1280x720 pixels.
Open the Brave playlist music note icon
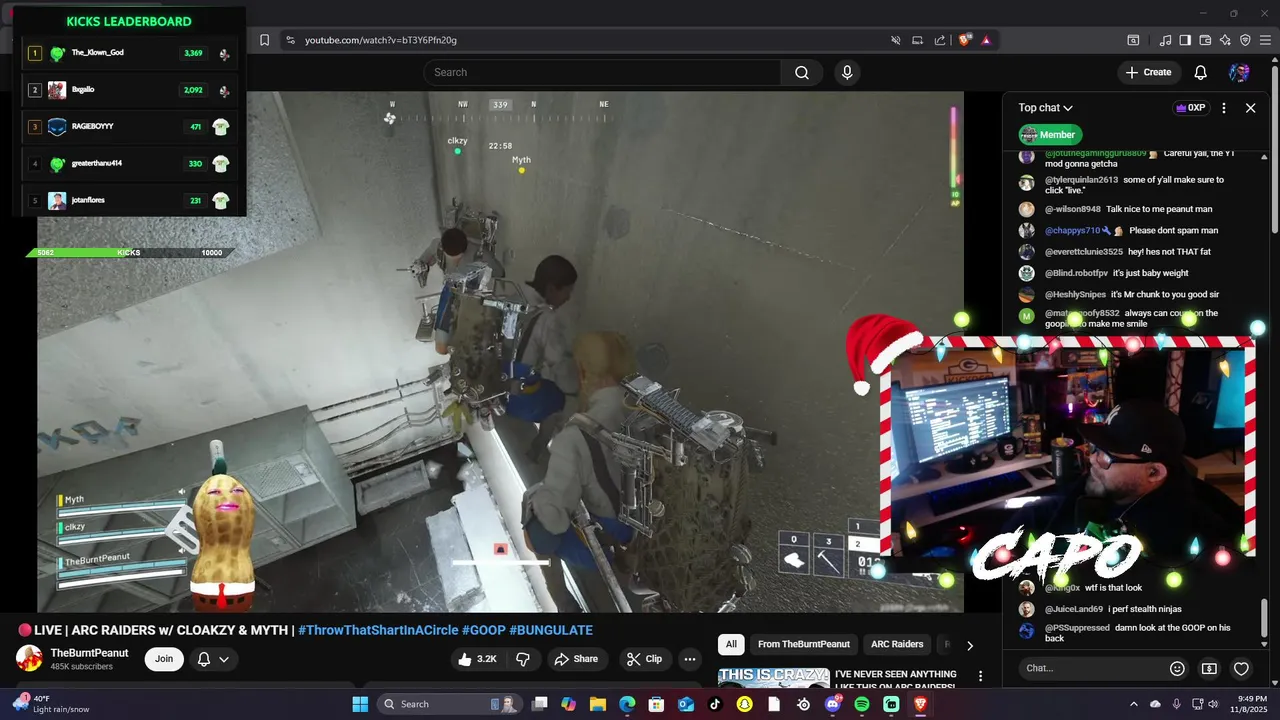pyautogui.click(x=1165, y=40)
